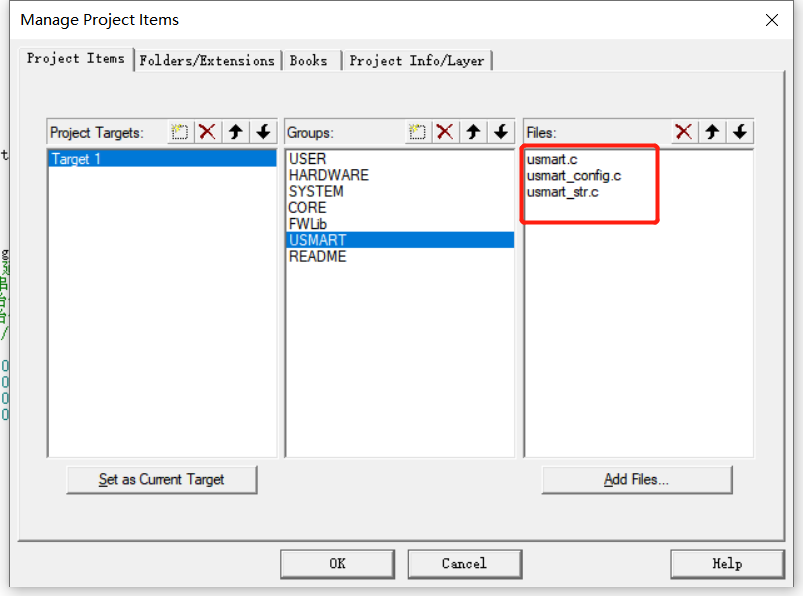Viewport: 803px width, 596px height.
Task: Delete the selected file
Action: tap(684, 132)
